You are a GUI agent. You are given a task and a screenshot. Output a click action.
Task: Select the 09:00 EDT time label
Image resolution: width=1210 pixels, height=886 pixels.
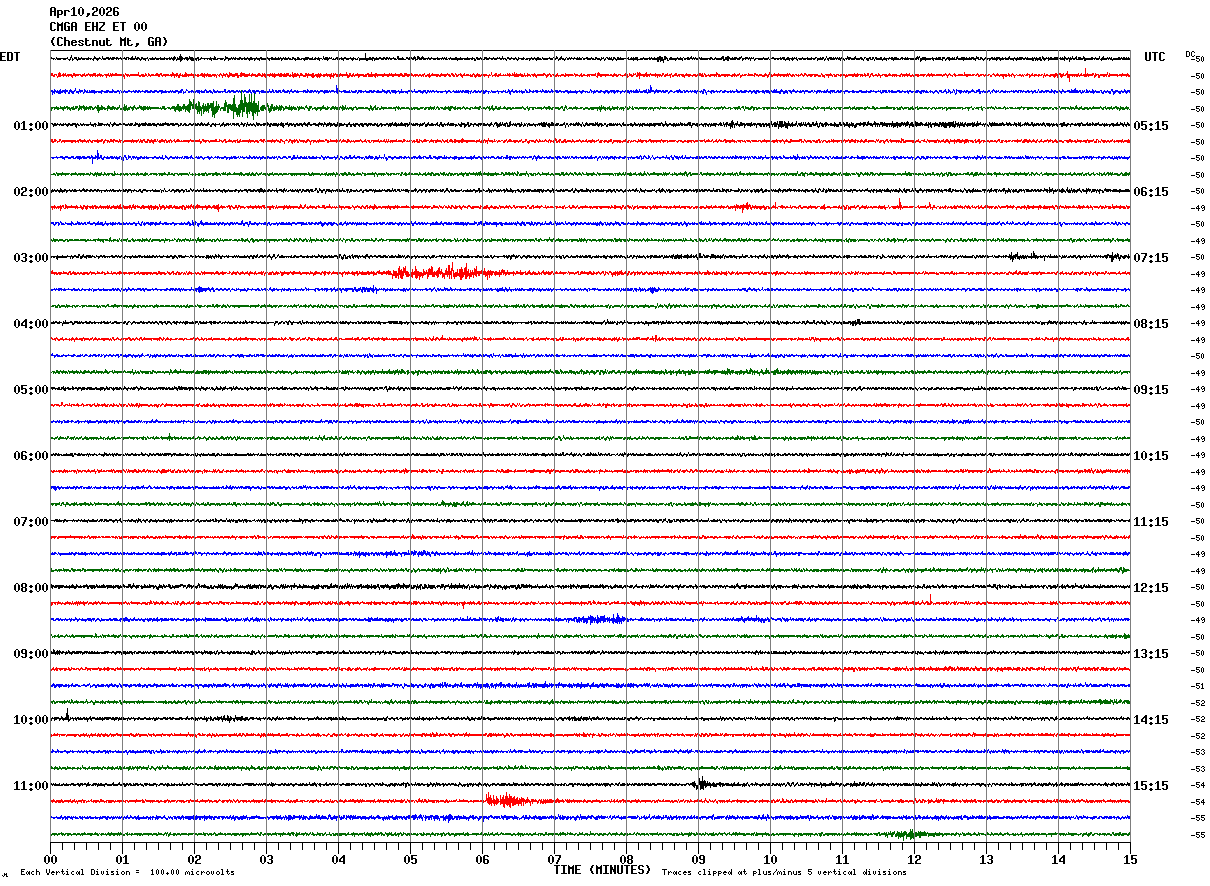tap(30, 654)
